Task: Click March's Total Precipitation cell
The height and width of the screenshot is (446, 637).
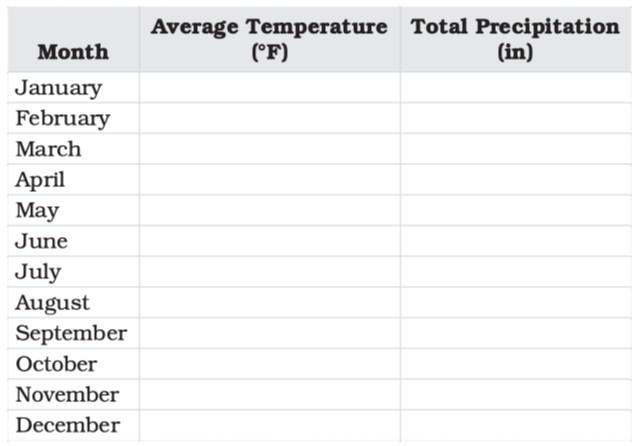Action: click(515, 149)
